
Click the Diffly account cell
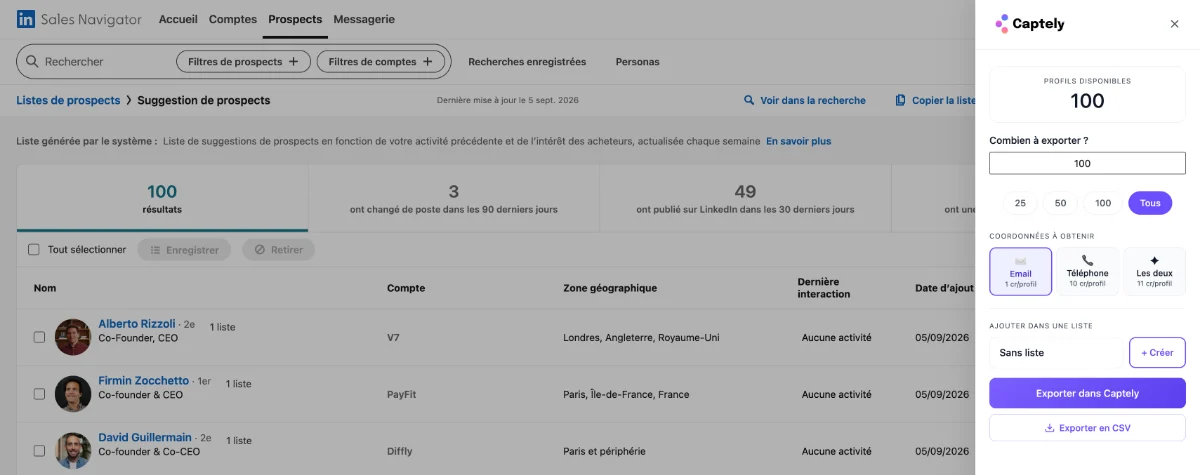pyautogui.click(x=400, y=451)
